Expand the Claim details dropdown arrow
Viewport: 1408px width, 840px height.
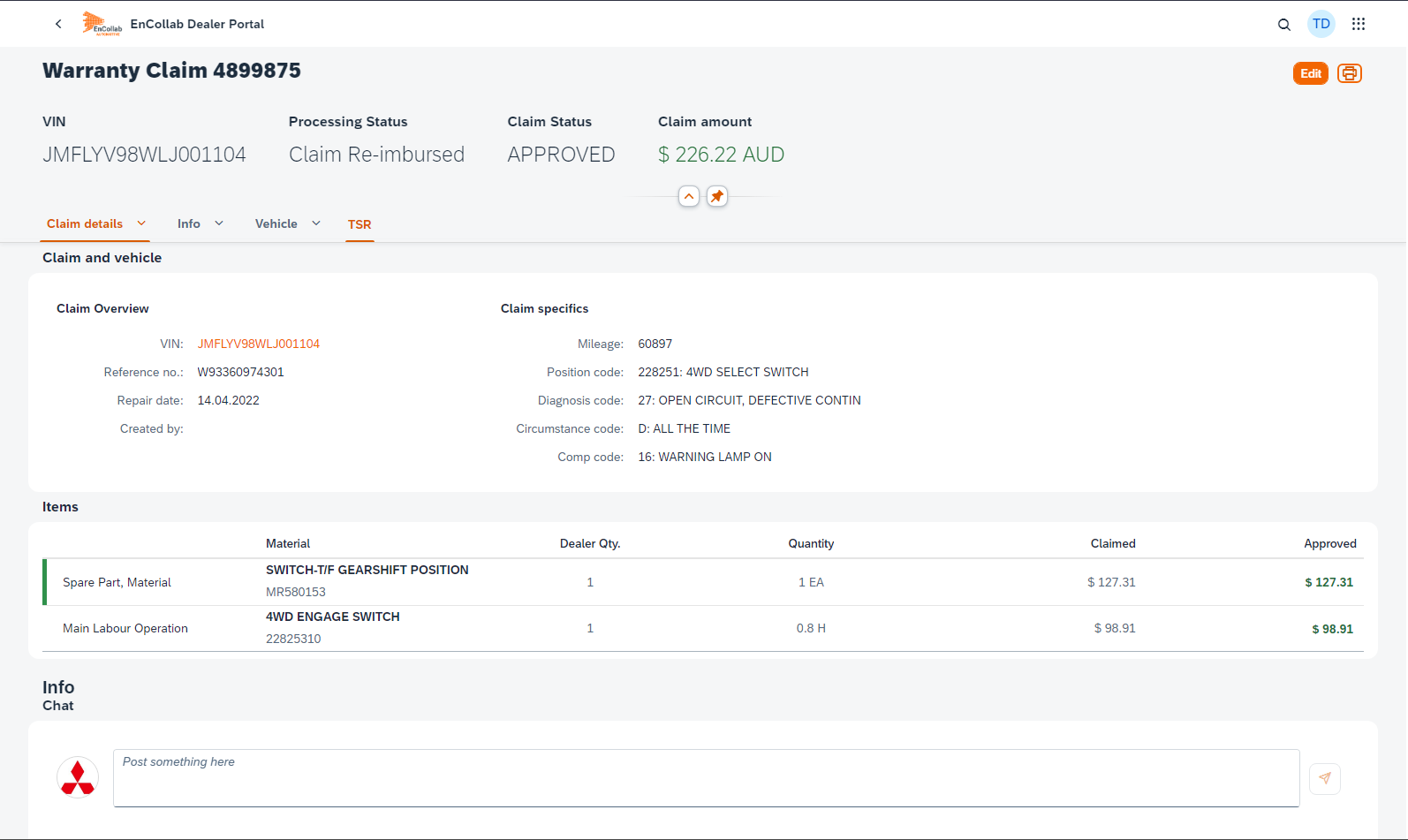pos(141,223)
